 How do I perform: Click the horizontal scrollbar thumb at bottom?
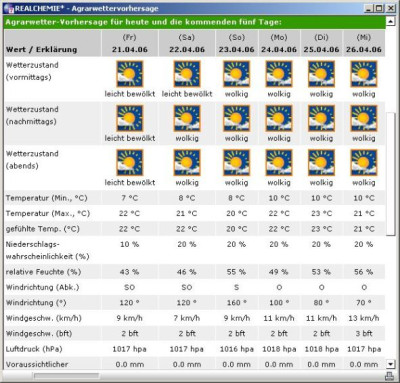[x=66, y=376]
